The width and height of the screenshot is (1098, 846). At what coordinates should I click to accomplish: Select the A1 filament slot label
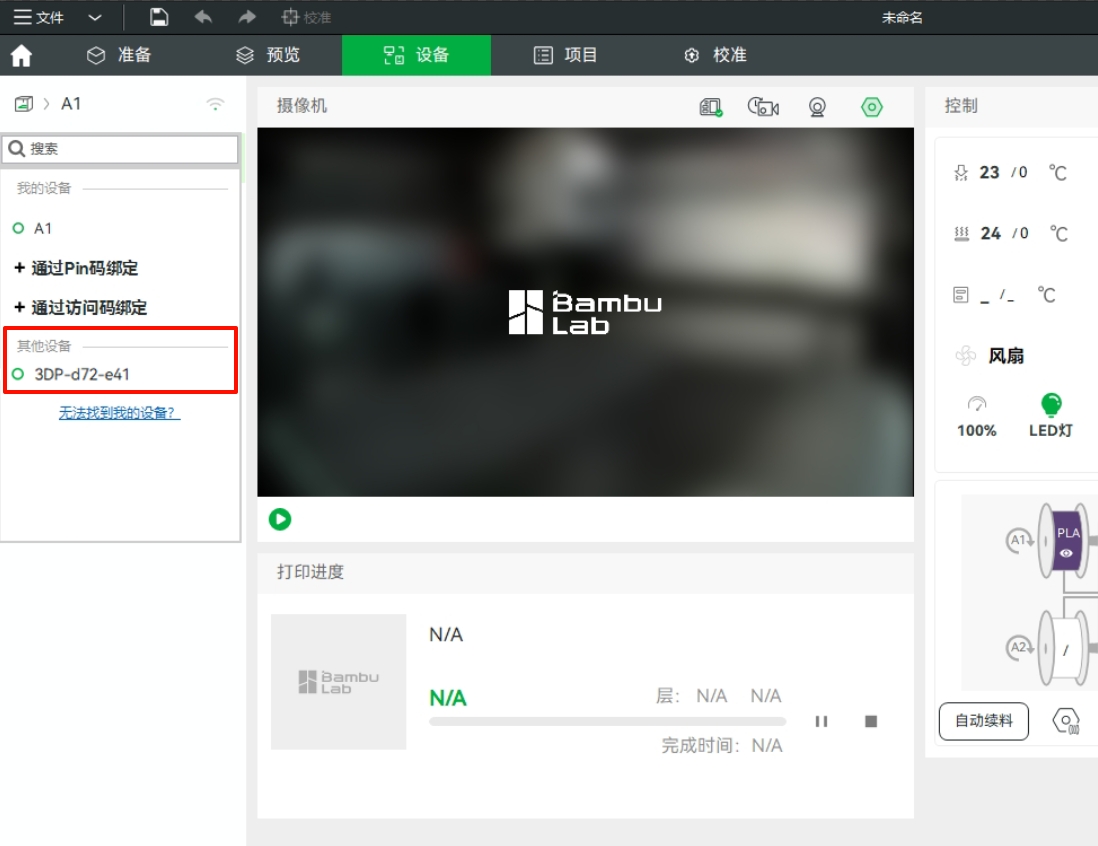click(1019, 540)
